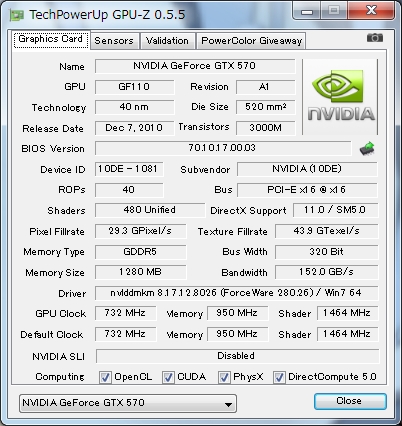The height and width of the screenshot is (426, 402).
Task: Click the Die Size field 520 mm²
Action: (265, 107)
